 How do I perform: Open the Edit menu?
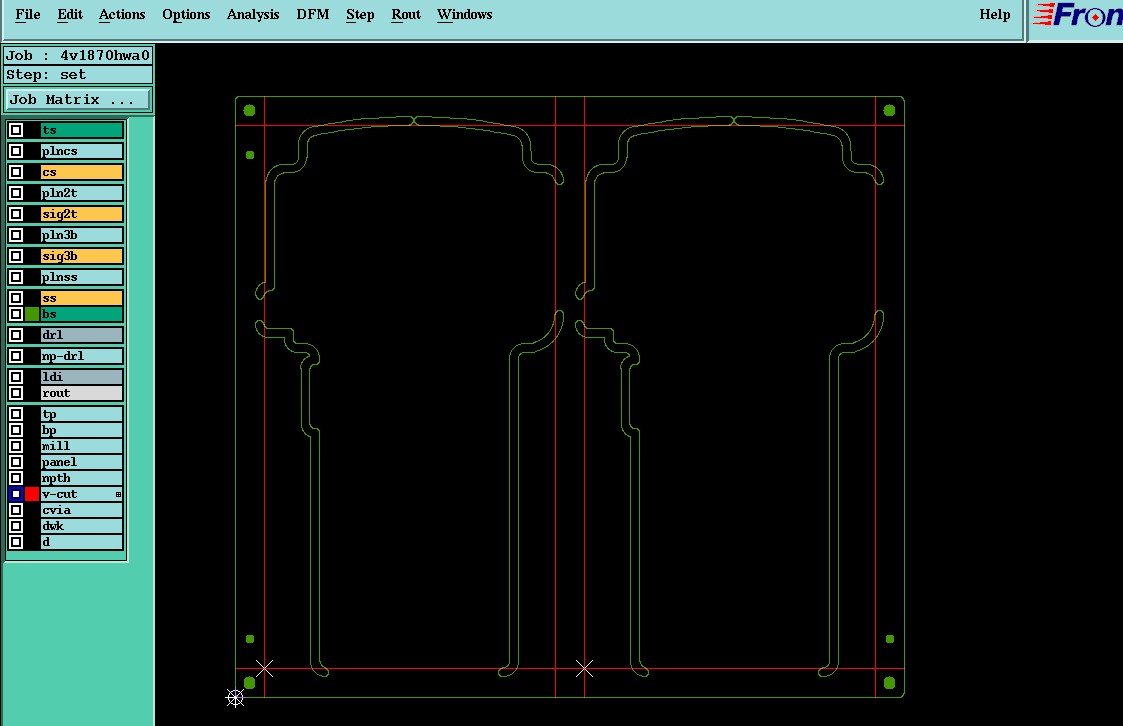coord(70,14)
